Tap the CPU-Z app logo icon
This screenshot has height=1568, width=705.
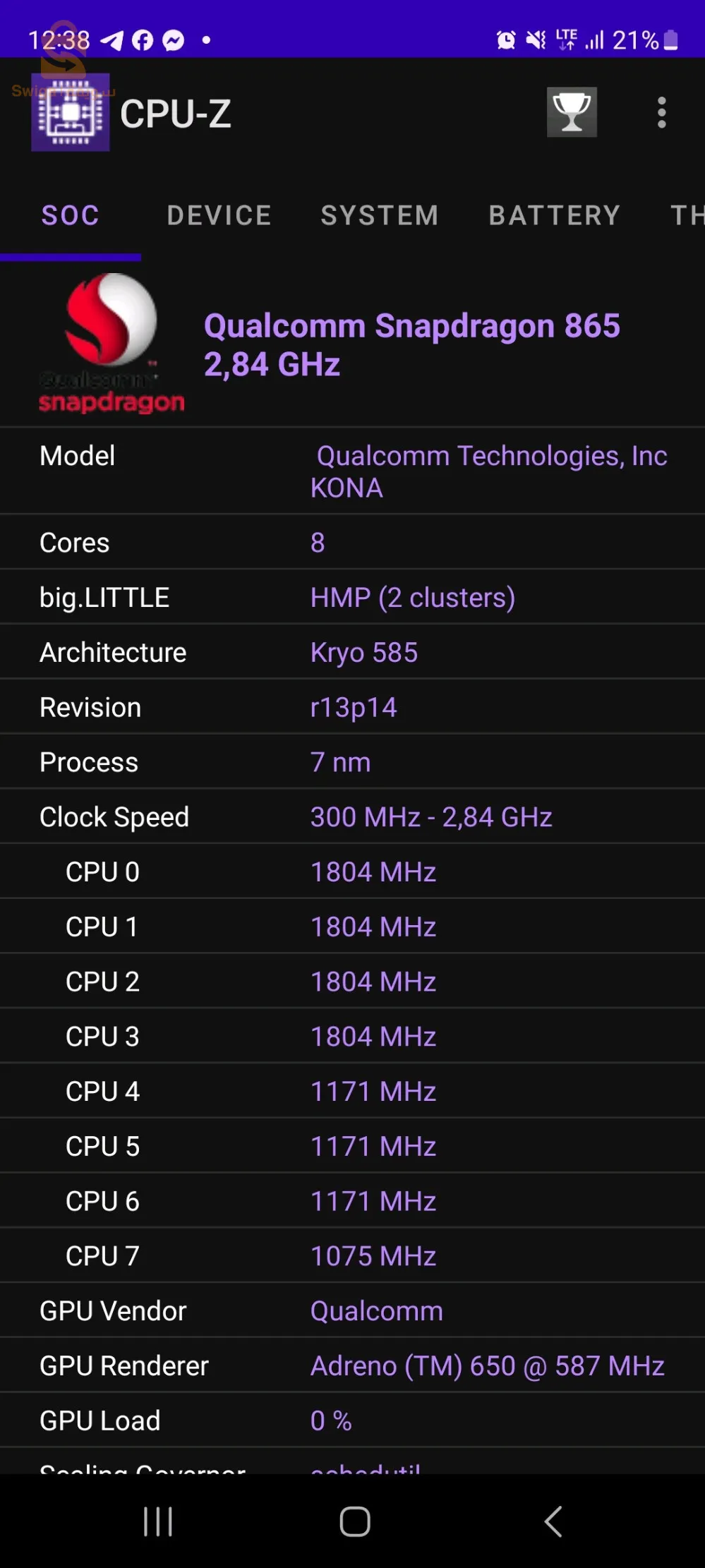coord(71,113)
